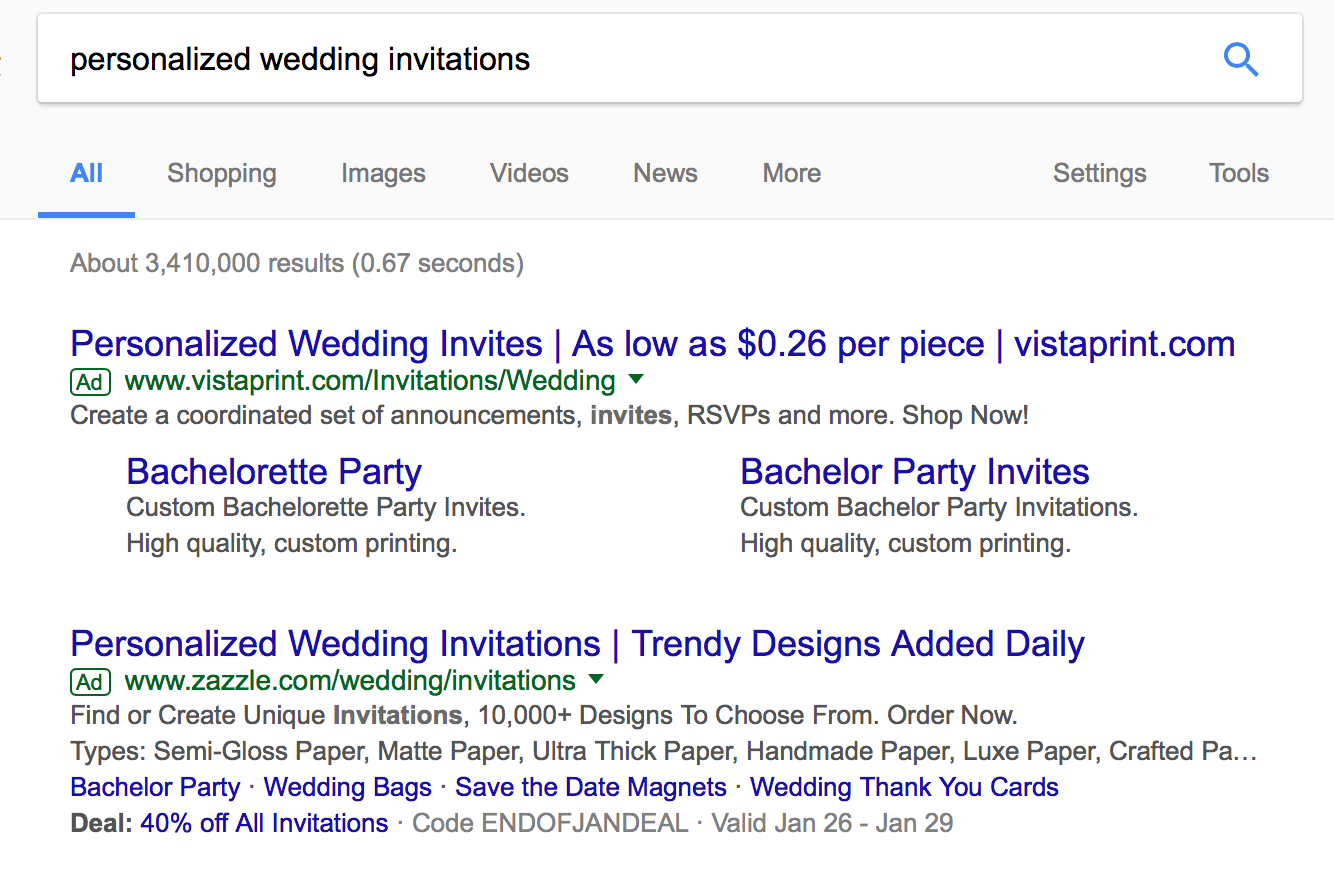Click the Find or Create Unique Invitations description

click(x=544, y=715)
